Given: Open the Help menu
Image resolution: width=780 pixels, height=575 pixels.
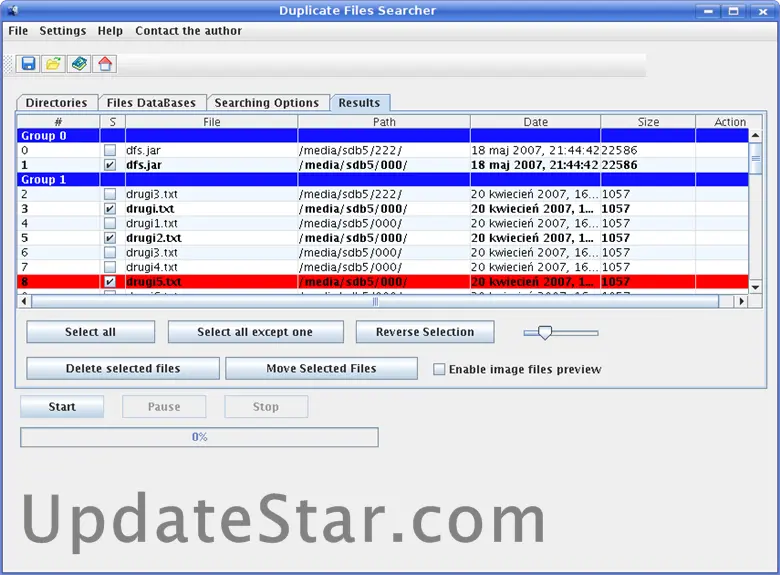Looking at the screenshot, I should (110, 31).
